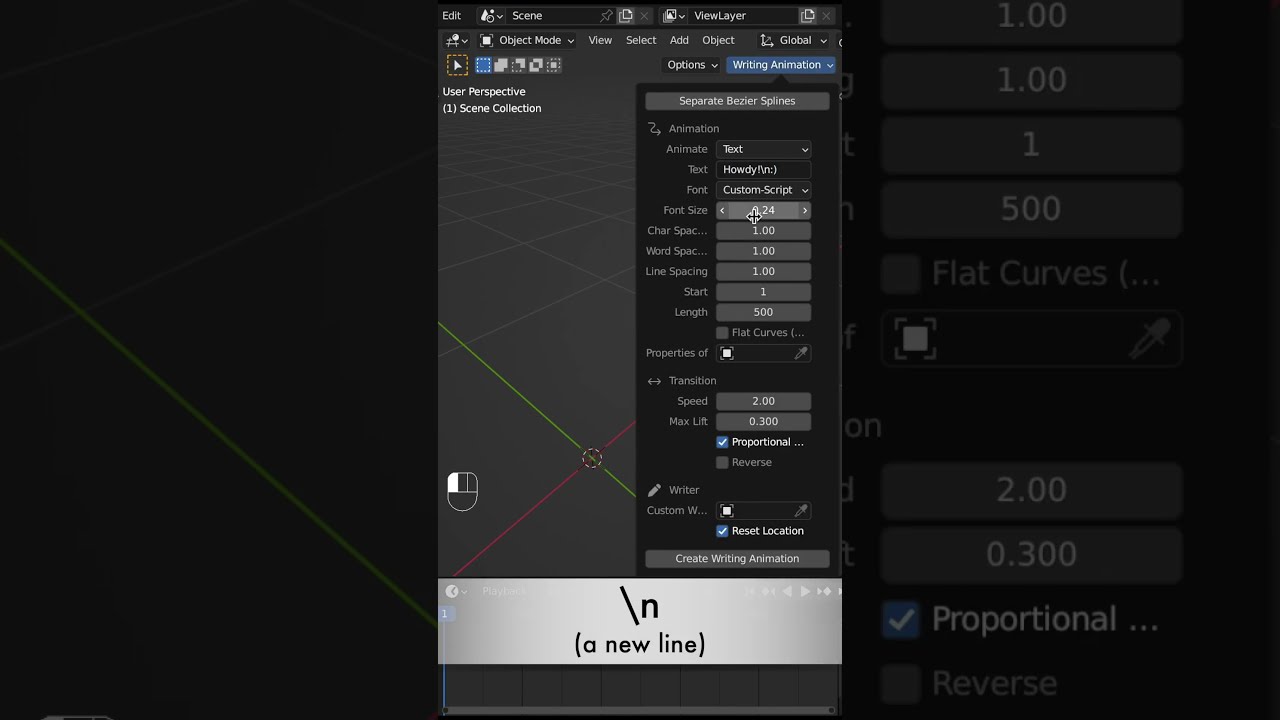Click the Max Lift field showing 0.300
This screenshot has height=720, width=1280.
point(763,422)
